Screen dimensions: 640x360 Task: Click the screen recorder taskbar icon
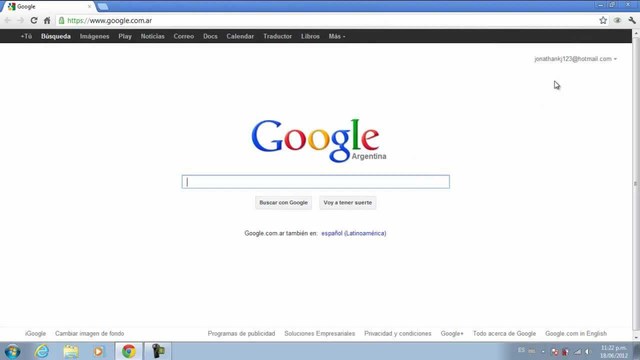click(x=158, y=351)
